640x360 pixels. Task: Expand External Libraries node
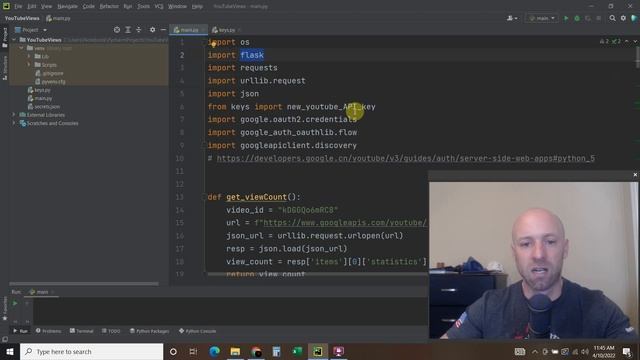(14, 115)
